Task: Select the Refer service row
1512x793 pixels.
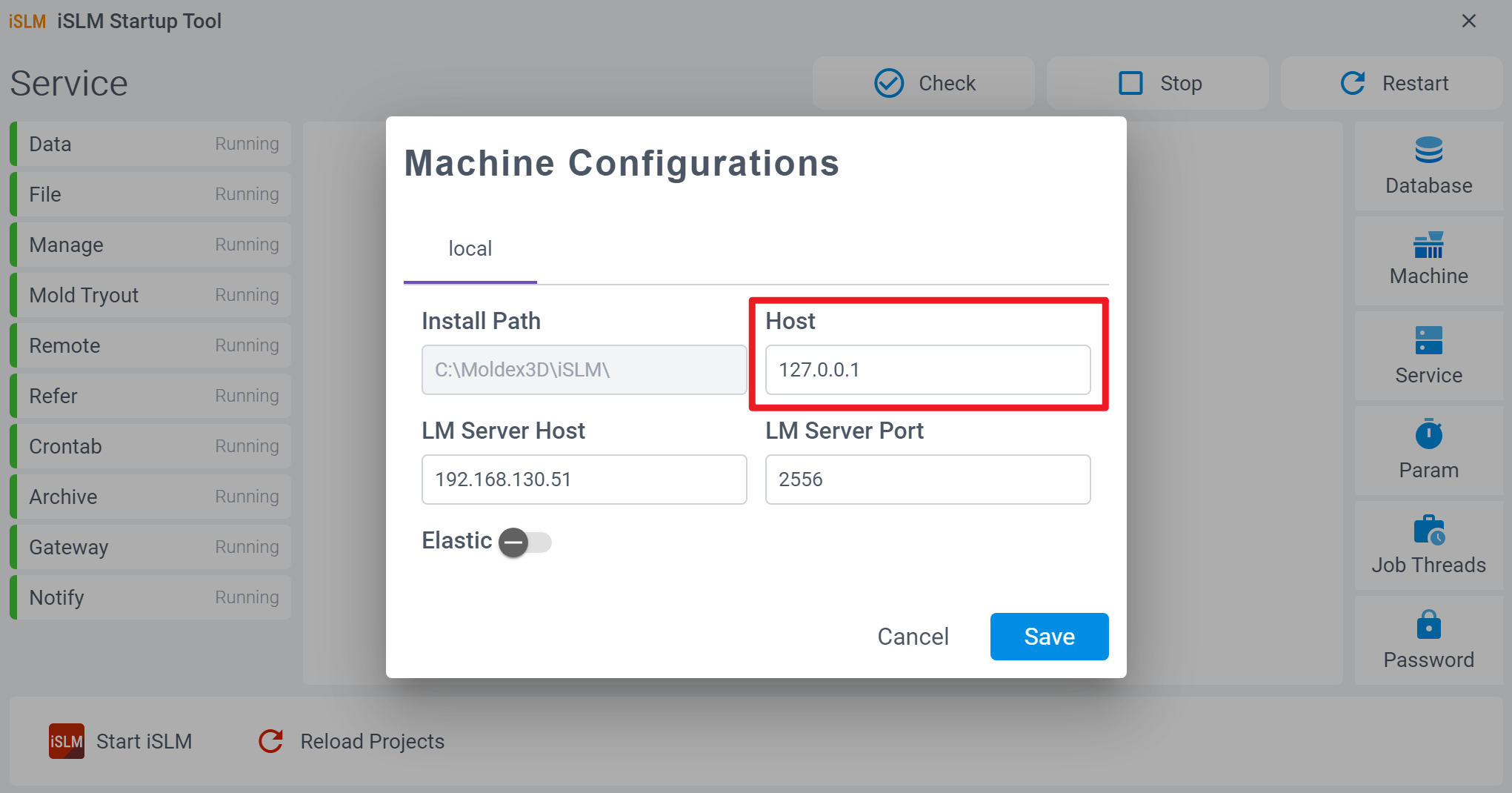Action: pos(150,396)
